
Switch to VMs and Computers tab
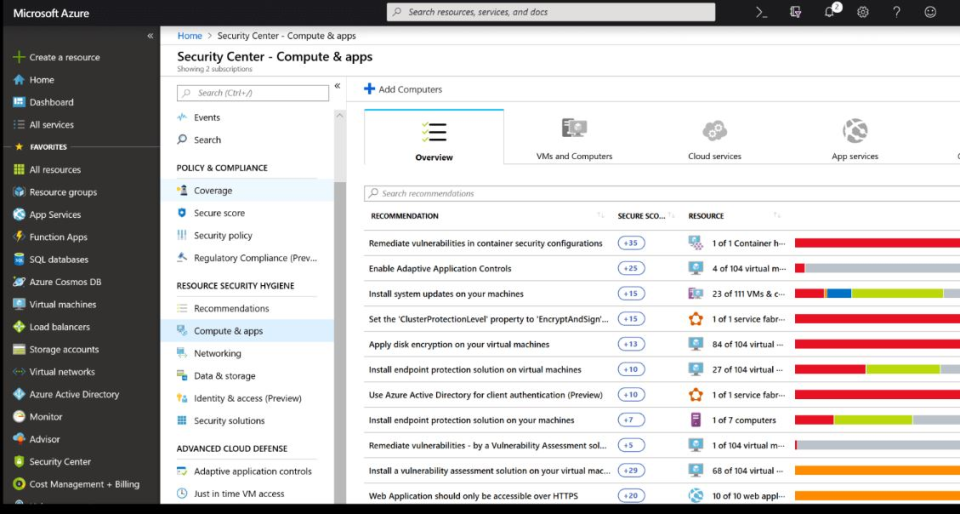[x=574, y=137]
